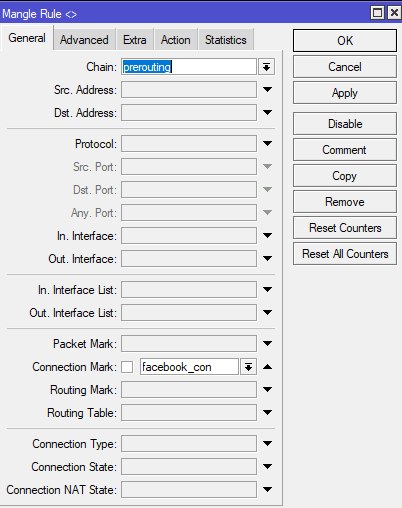
Task: Expand the Out. Interface List field
Action: tap(267, 312)
